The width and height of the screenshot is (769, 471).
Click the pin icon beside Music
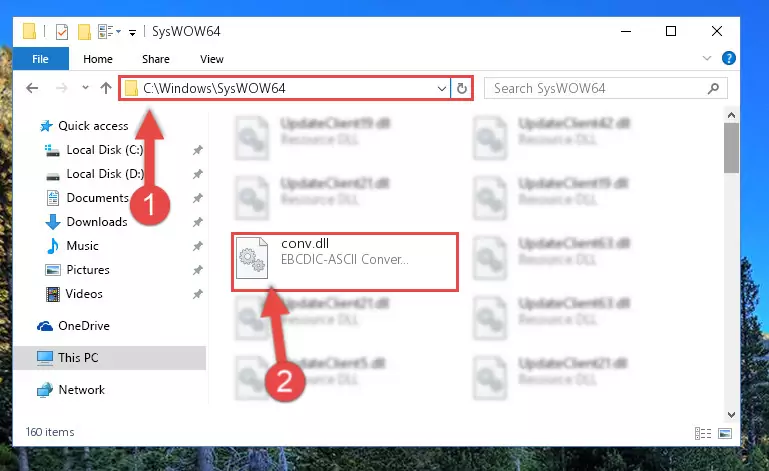tap(198, 246)
